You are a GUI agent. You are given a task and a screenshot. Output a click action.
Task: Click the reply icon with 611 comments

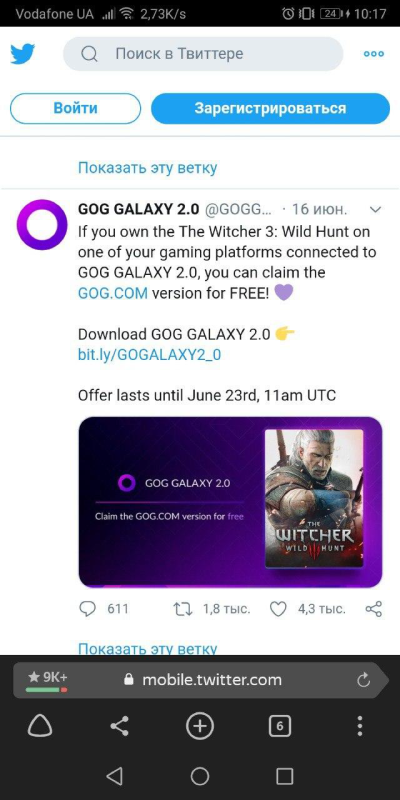(88, 609)
